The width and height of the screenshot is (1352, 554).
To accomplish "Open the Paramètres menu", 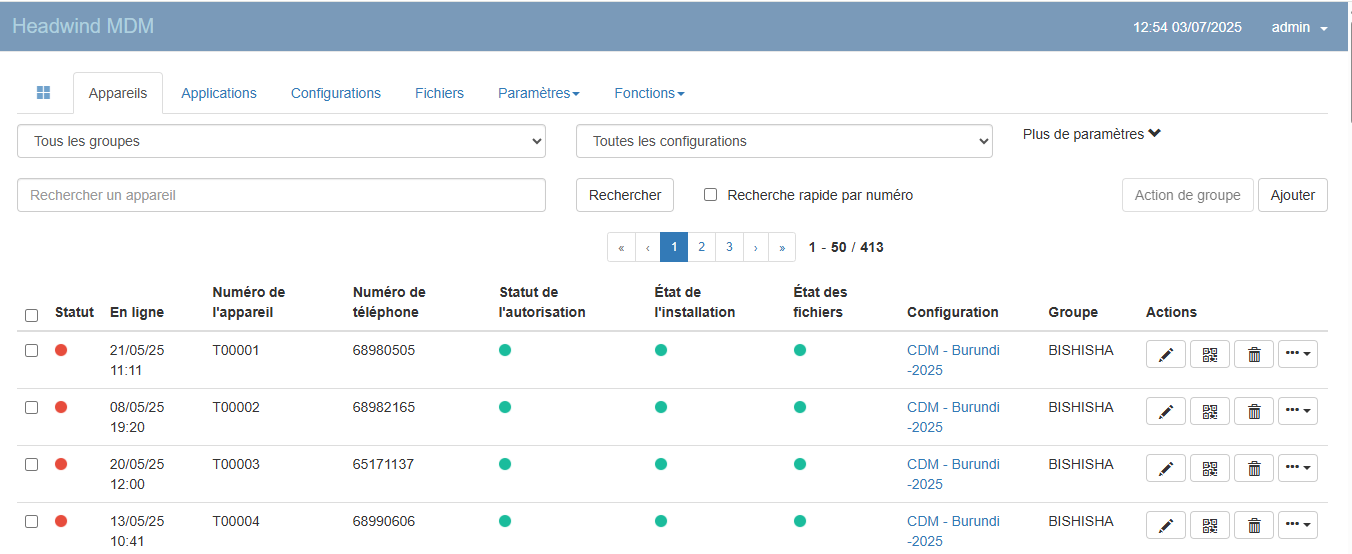I will pos(538,93).
